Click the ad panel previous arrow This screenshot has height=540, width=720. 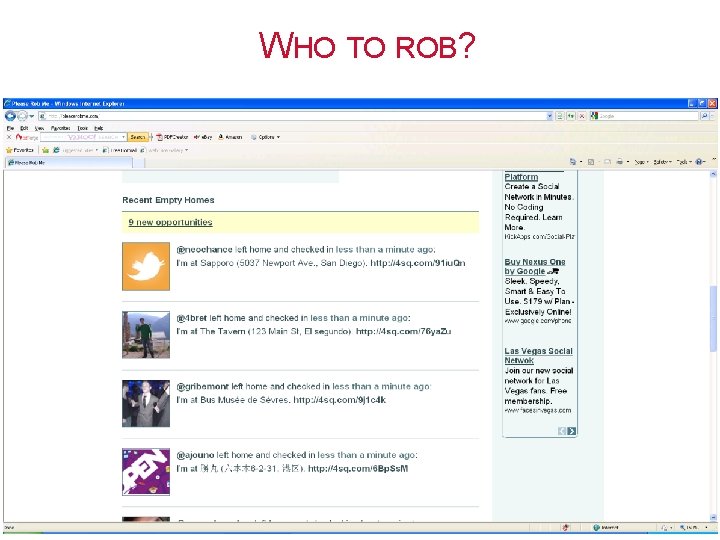pyautogui.click(x=562, y=431)
